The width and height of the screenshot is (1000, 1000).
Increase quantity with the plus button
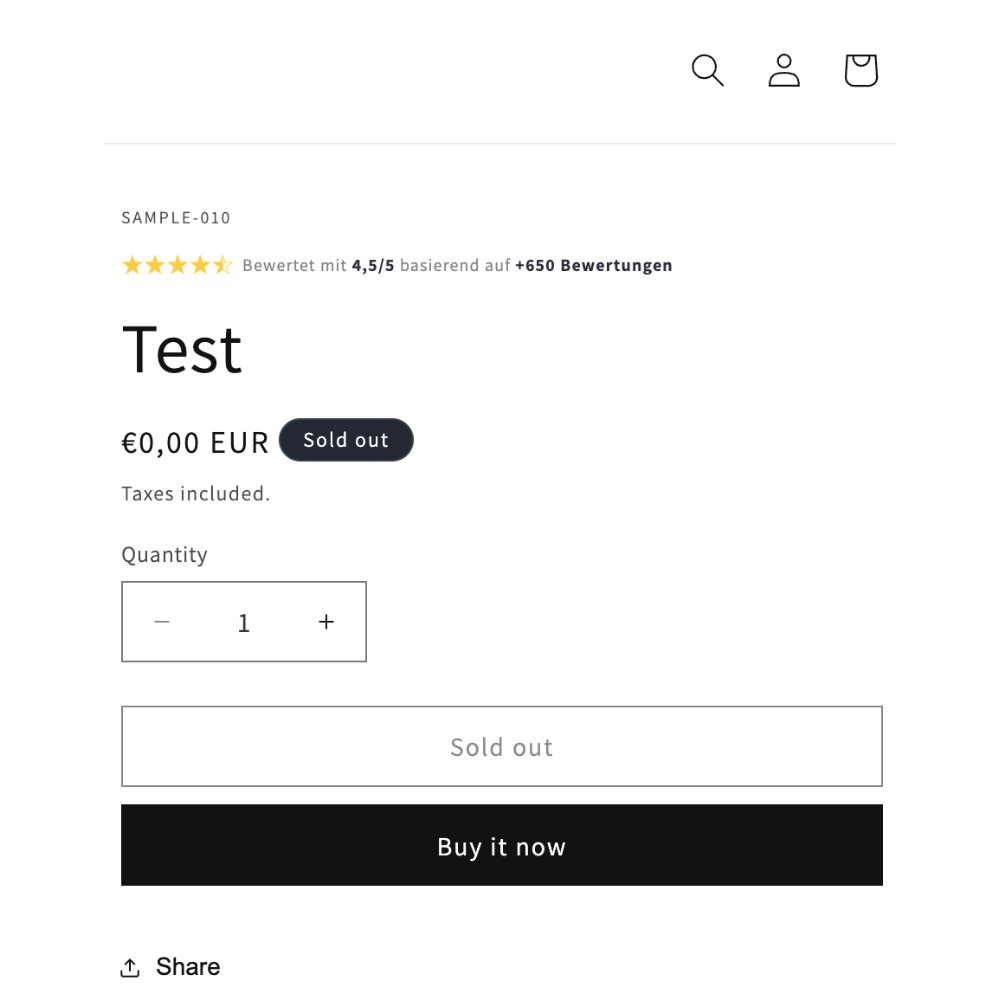pos(326,622)
